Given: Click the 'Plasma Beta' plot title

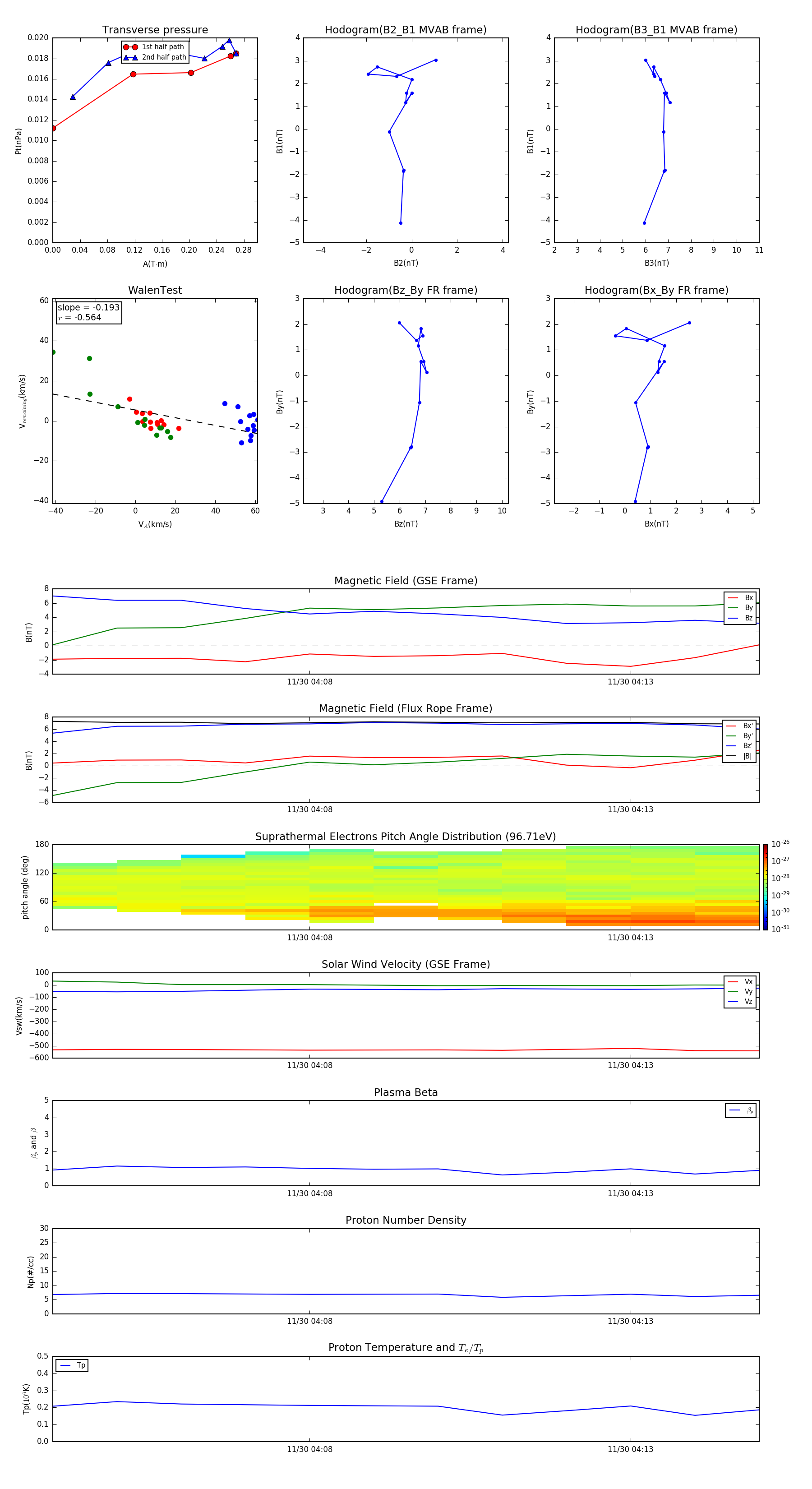Looking at the screenshot, I should (406, 1093).
